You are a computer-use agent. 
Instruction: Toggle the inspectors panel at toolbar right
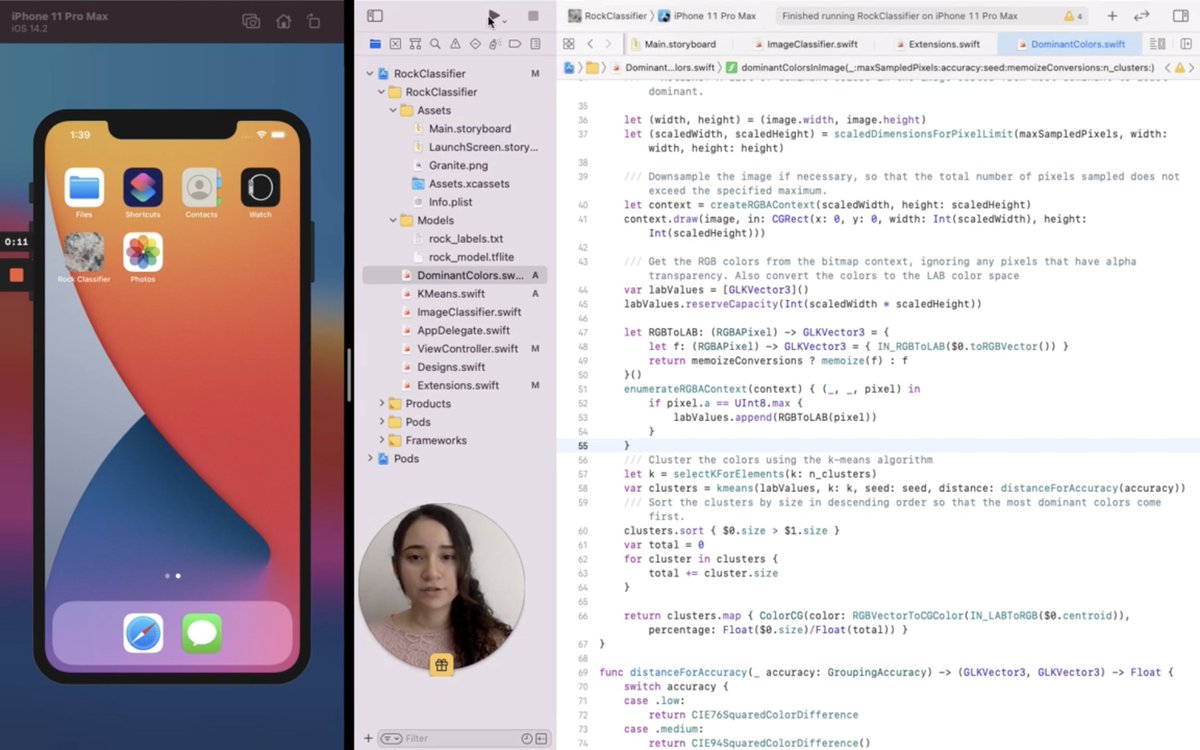pos(1181,16)
